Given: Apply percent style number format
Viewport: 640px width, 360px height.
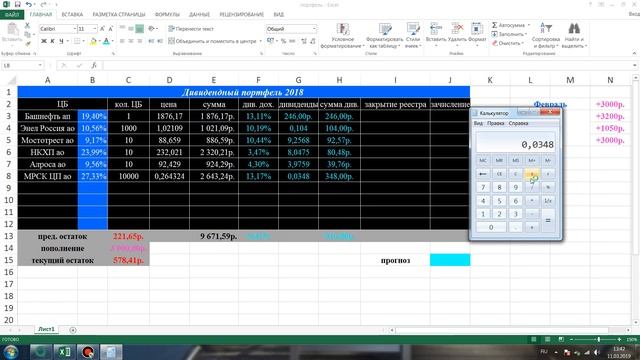Looking at the screenshot, I should [x=283, y=41].
